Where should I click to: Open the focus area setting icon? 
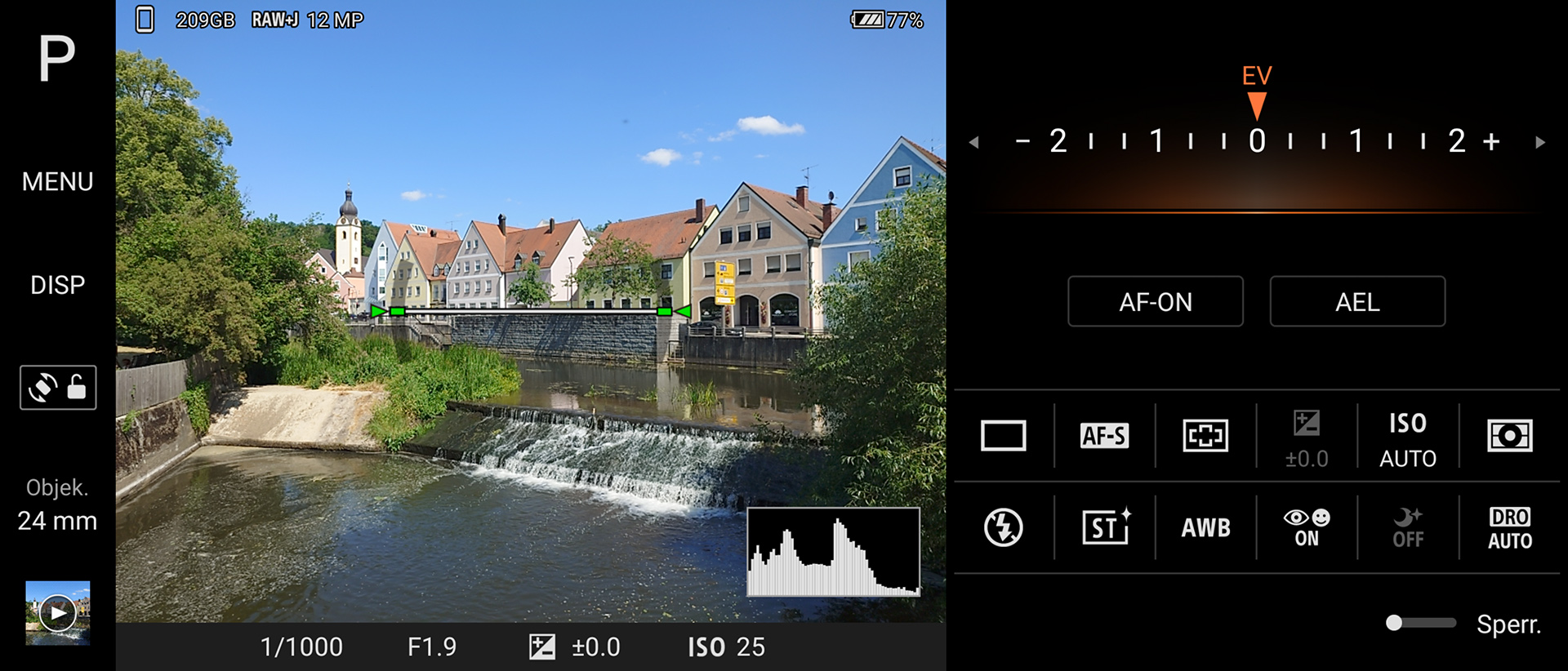pos(1205,436)
